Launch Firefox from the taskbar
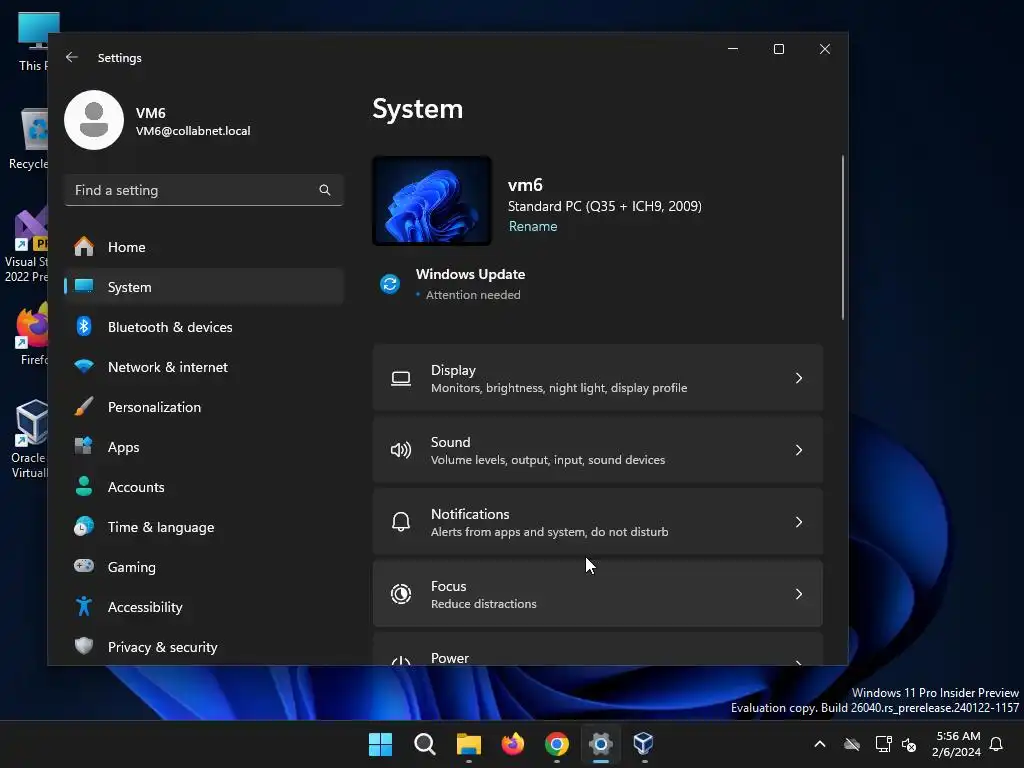 [x=513, y=744]
